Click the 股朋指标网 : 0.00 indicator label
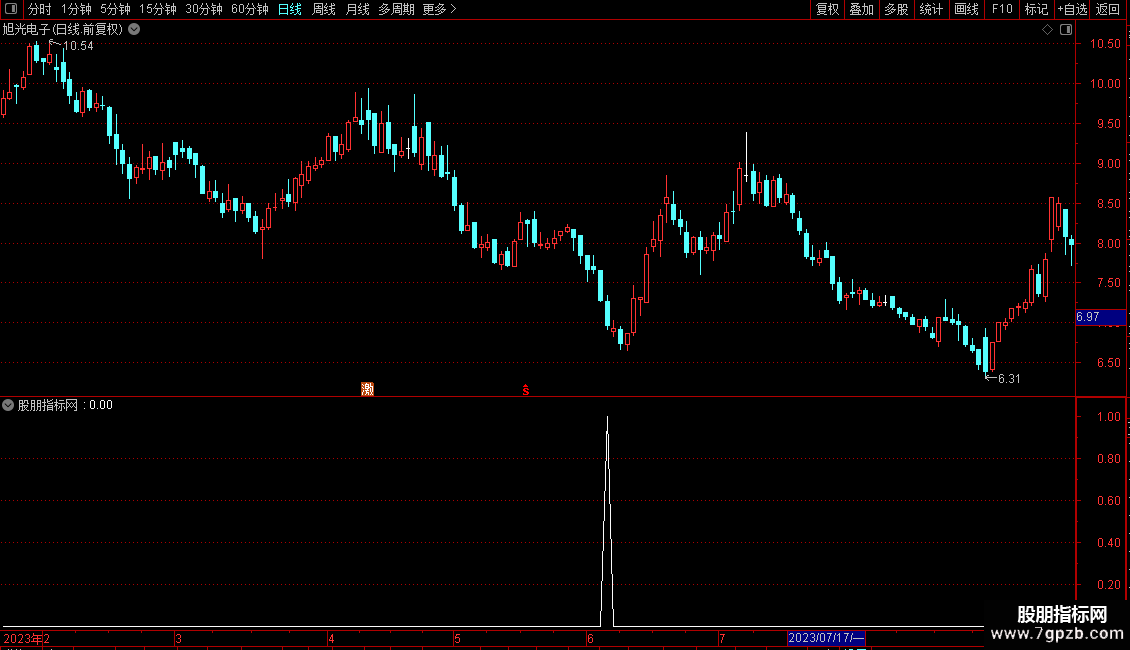This screenshot has width=1130, height=650. coord(65,405)
